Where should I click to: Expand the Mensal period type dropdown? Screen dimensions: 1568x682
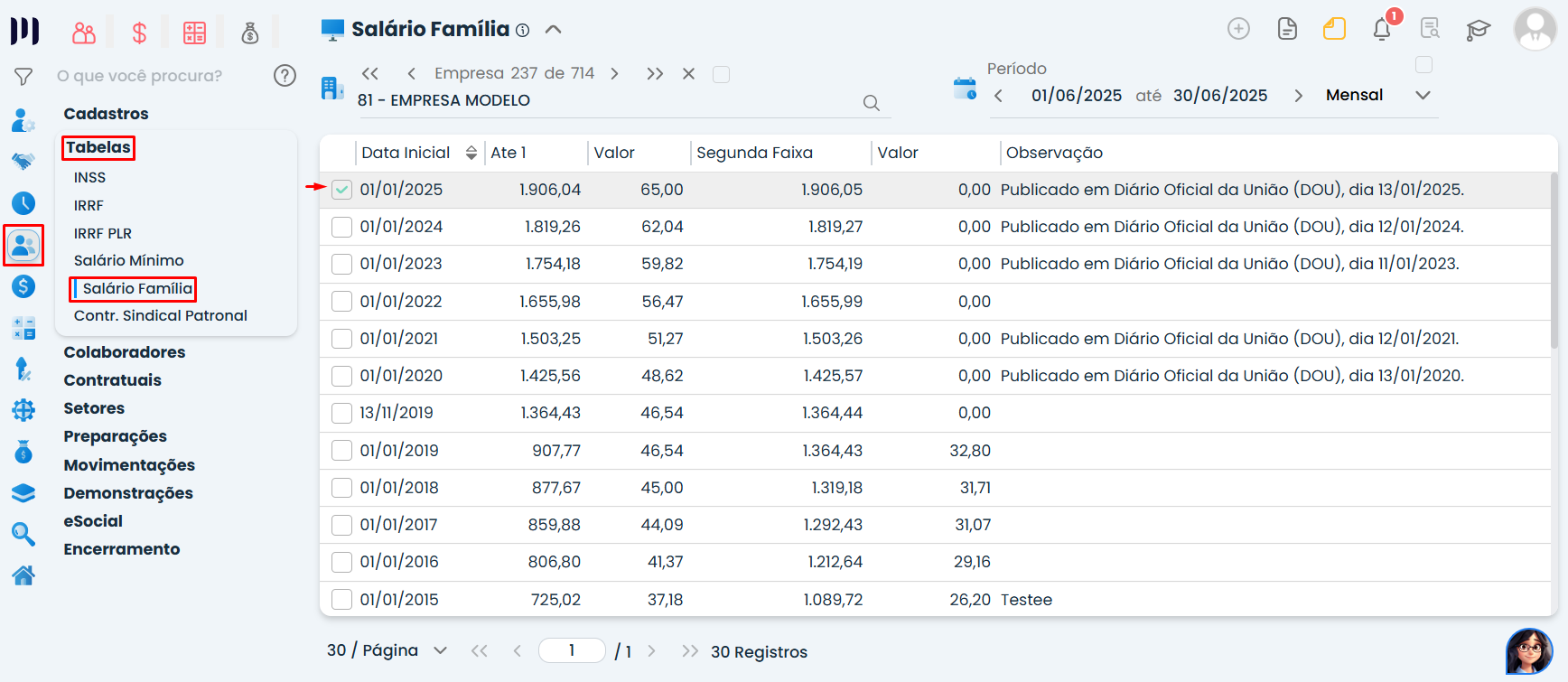pyautogui.click(x=1423, y=96)
